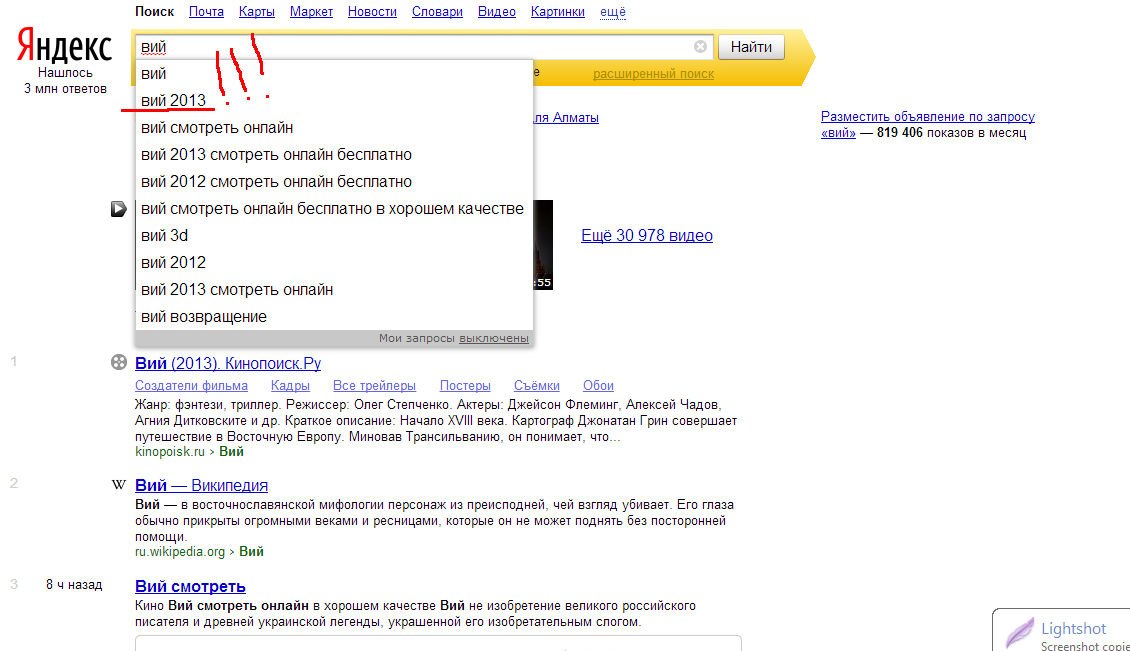Click the video thumbnail with duration :55
Image resolution: width=1130 pixels, height=651 pixels.
coord(543,245)
